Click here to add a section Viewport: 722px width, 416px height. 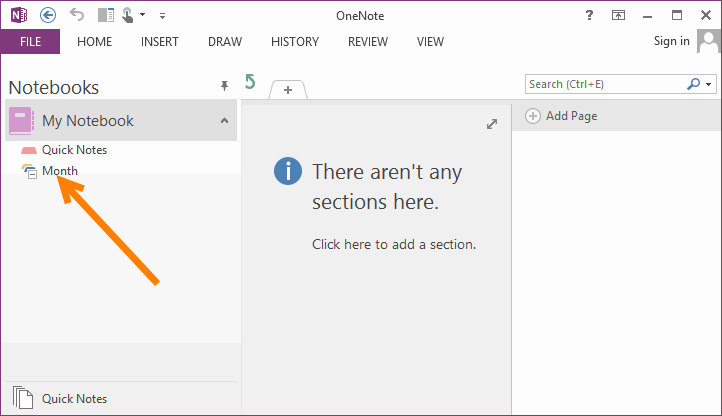pyautogui.click(x=394, y=244)
